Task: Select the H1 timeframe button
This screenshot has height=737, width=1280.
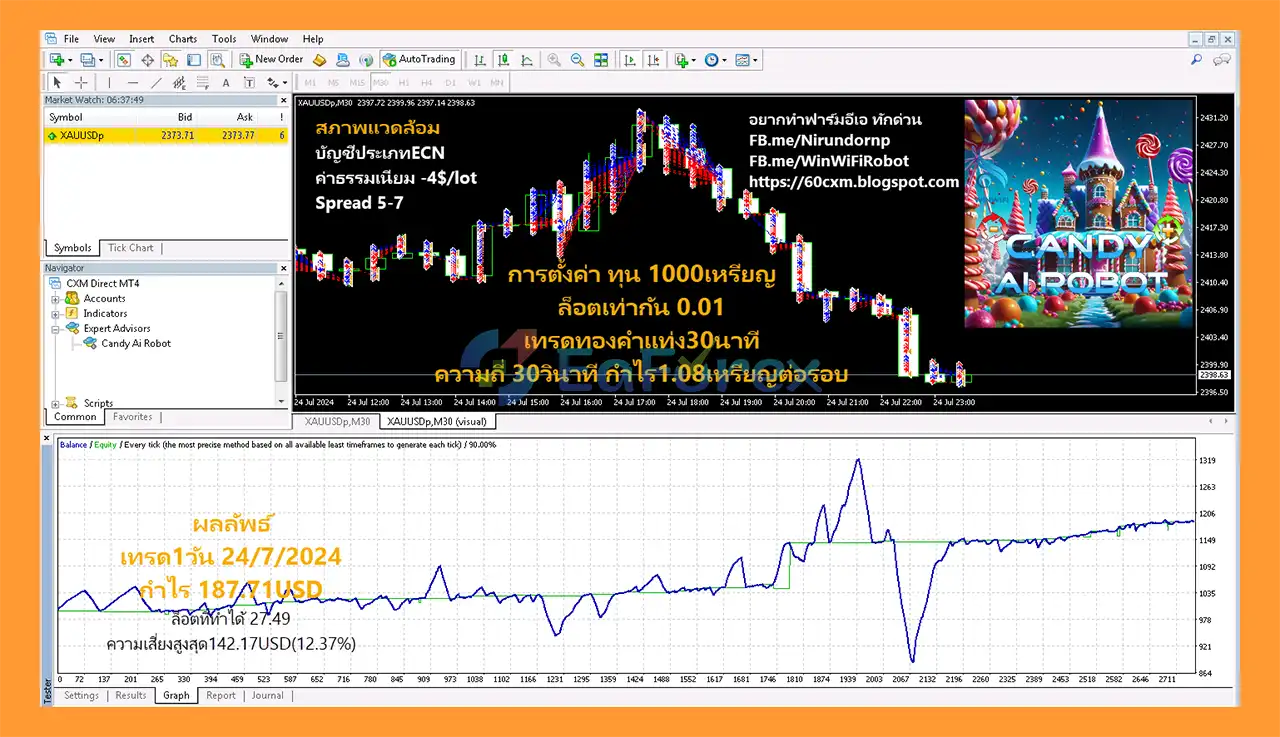Action: pyautogui.click(x=403, y=83)
